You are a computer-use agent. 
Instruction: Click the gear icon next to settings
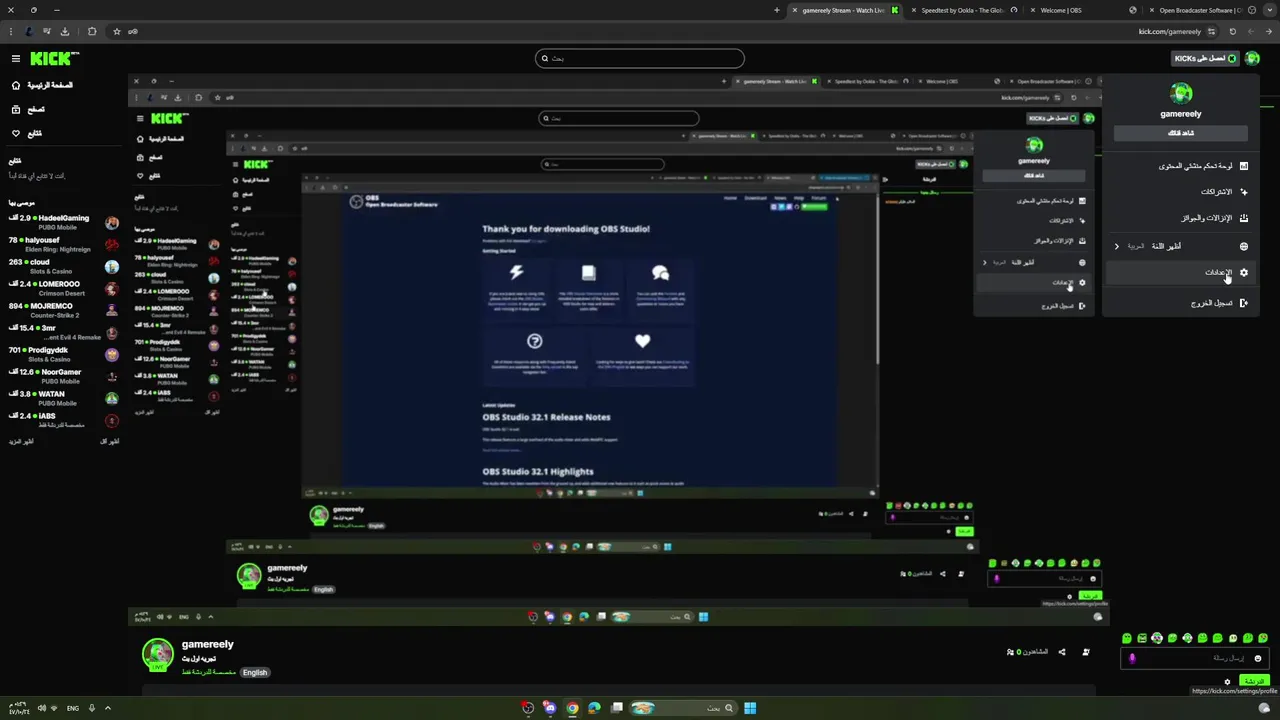pos(1244,272)
